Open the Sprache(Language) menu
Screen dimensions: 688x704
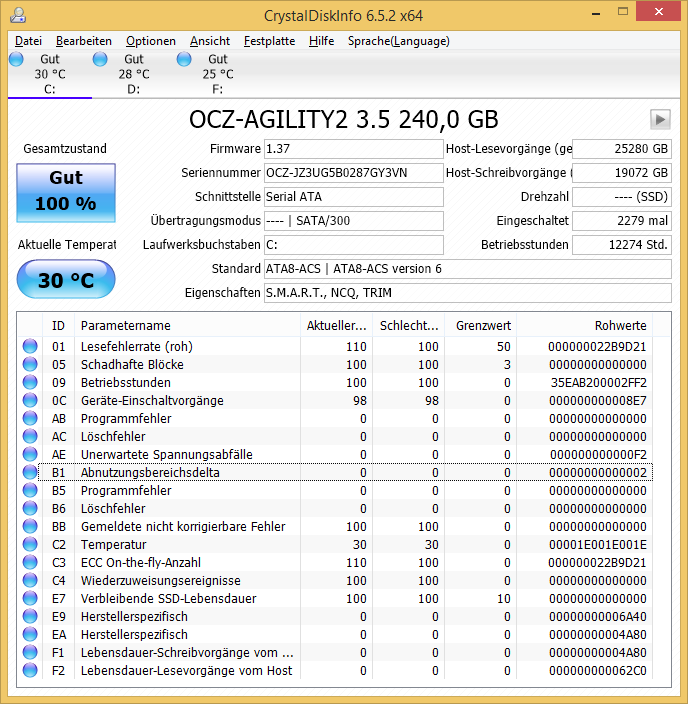click(x=398, y=41)
